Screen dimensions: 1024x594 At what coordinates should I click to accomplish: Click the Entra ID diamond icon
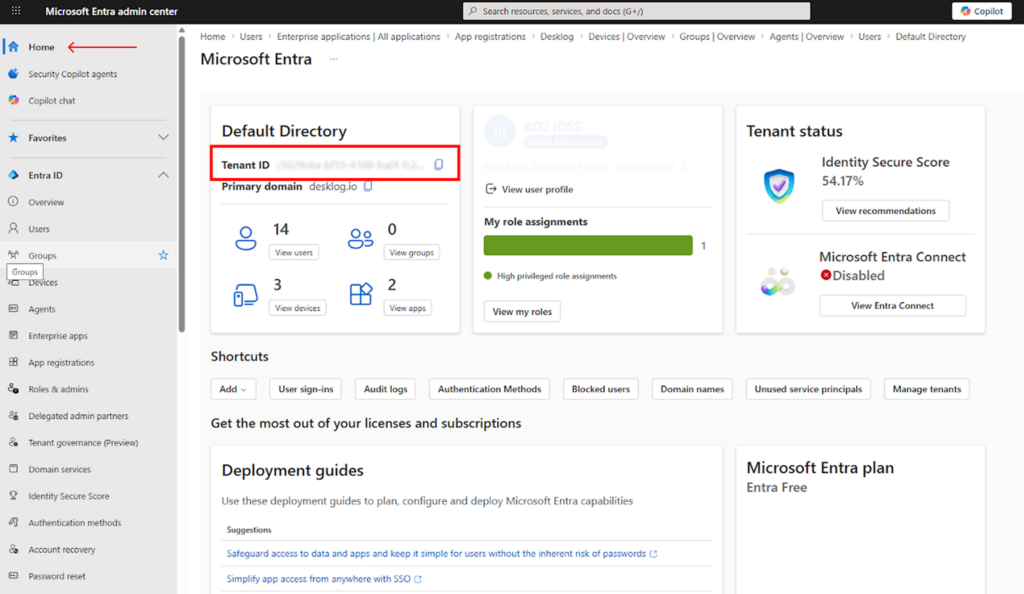click(13, 175)
